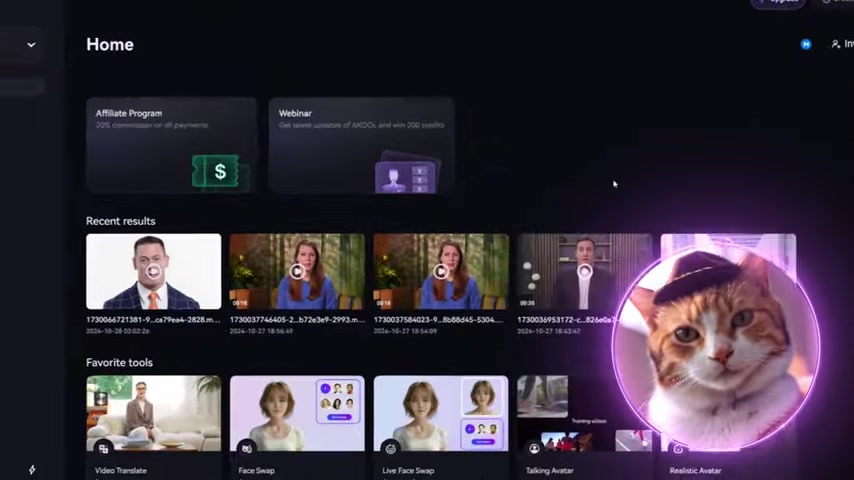This screenshot has width=854, height=480.
Task: Click the cat webcam overlay circle
Action: coord(716,349)
